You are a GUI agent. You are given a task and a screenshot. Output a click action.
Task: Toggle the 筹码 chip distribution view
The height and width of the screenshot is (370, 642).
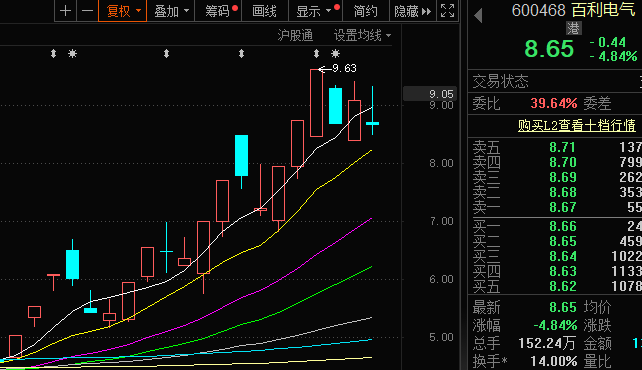tap(218, 11)
